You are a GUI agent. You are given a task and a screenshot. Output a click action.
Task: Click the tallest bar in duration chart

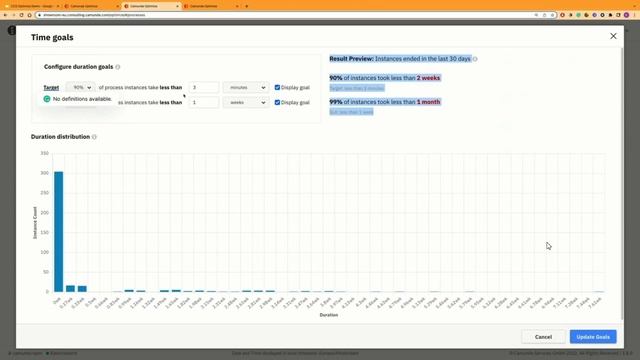59,231
